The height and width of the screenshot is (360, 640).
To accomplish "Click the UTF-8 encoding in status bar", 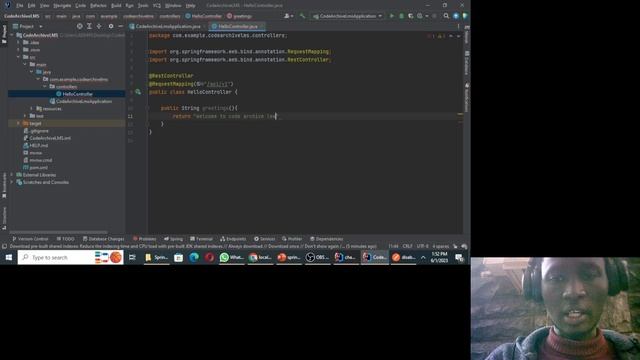I will (x=422, y=246).
